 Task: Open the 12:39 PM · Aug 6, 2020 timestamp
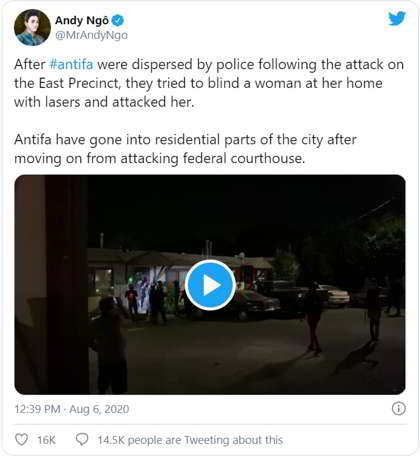(x=72, y=409)
